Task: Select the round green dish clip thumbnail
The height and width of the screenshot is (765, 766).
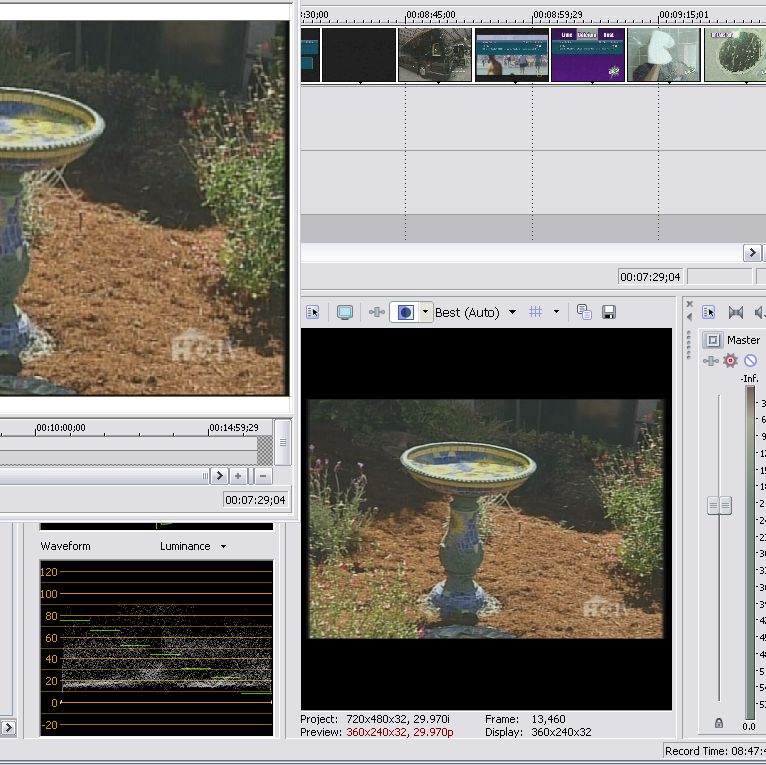Action: click(735, 55)
